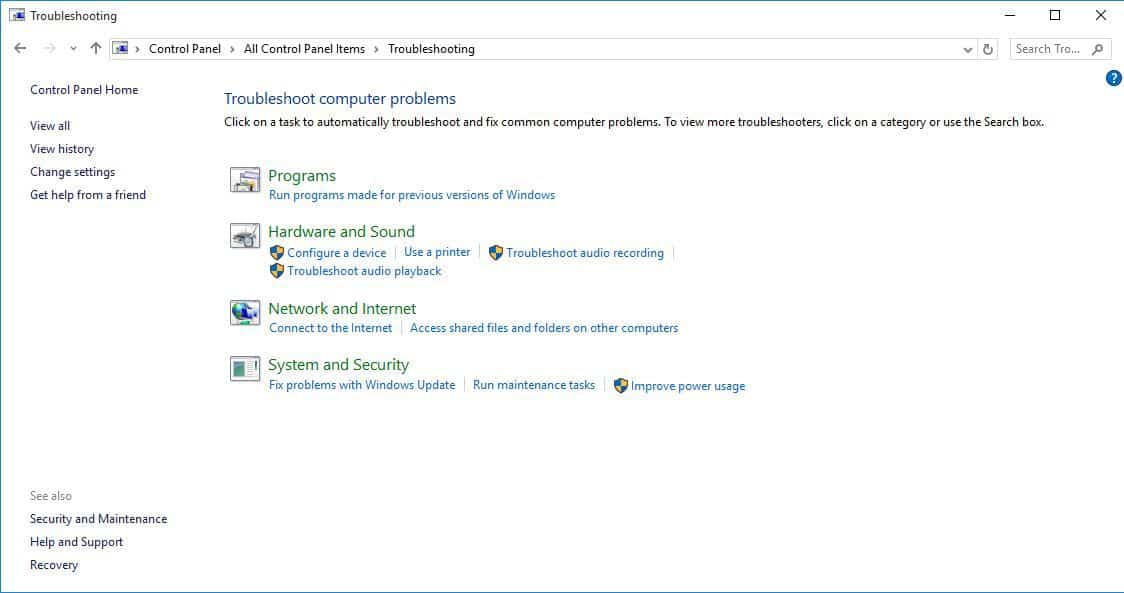
Task: Select the Network and Internet monitor icon
Action: (244, 313)
